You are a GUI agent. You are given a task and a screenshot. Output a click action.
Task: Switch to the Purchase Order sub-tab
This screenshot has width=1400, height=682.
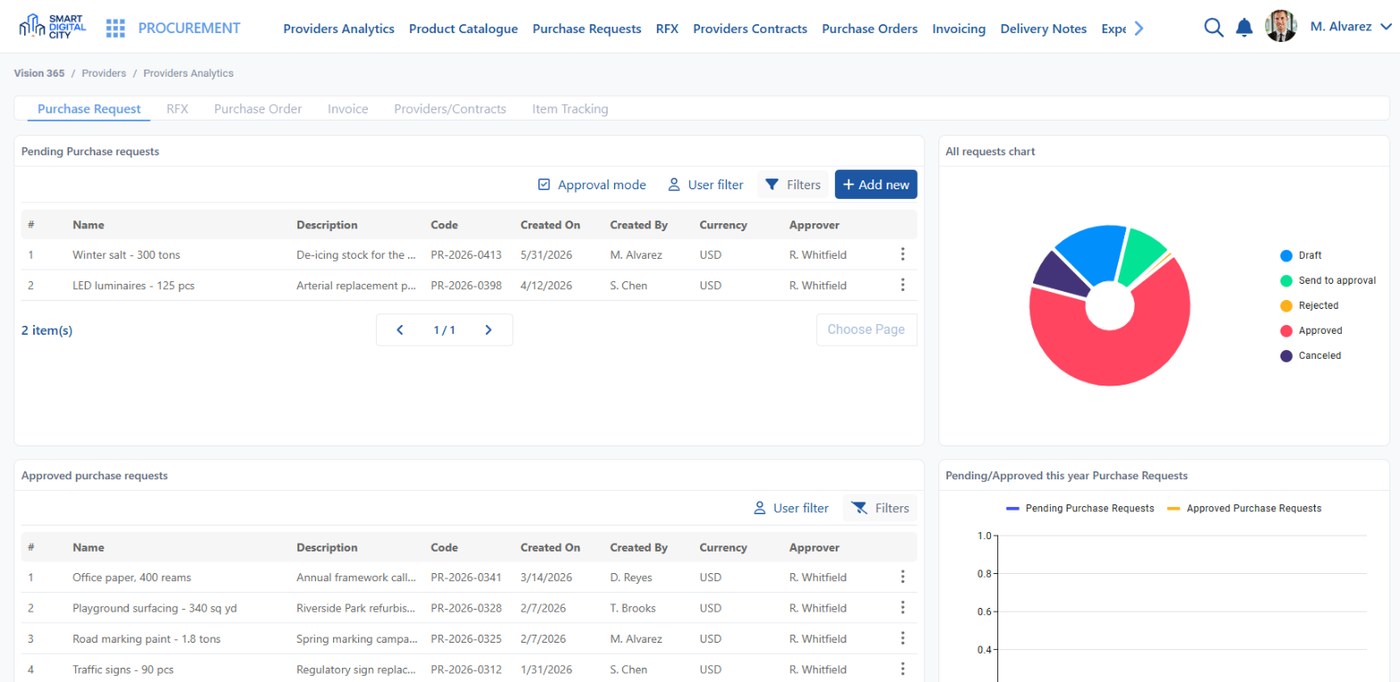point(258,109)
